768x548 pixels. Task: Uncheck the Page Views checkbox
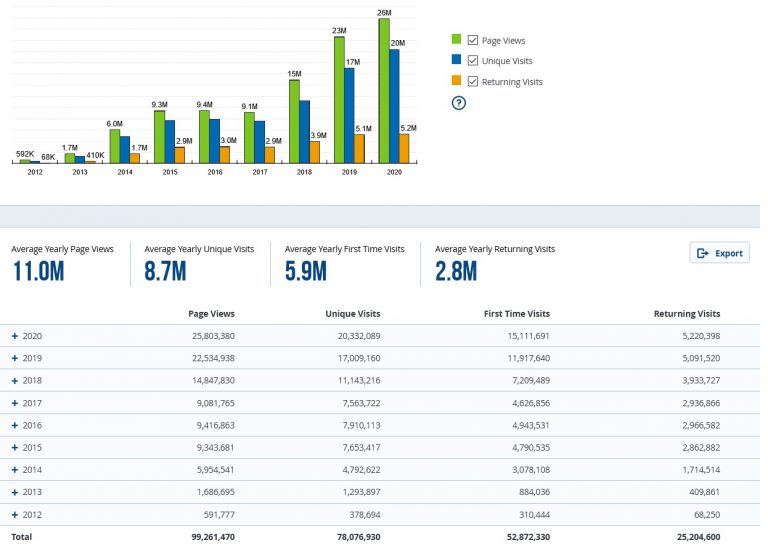[473, 40]
